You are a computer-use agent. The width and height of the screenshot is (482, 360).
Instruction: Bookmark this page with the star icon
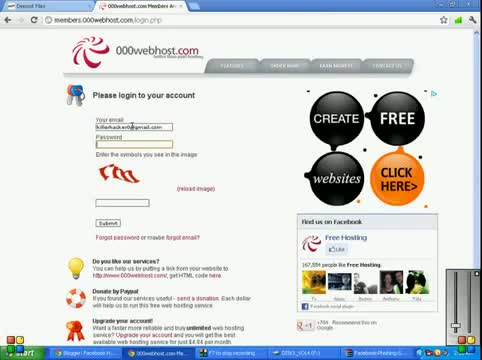443,20
